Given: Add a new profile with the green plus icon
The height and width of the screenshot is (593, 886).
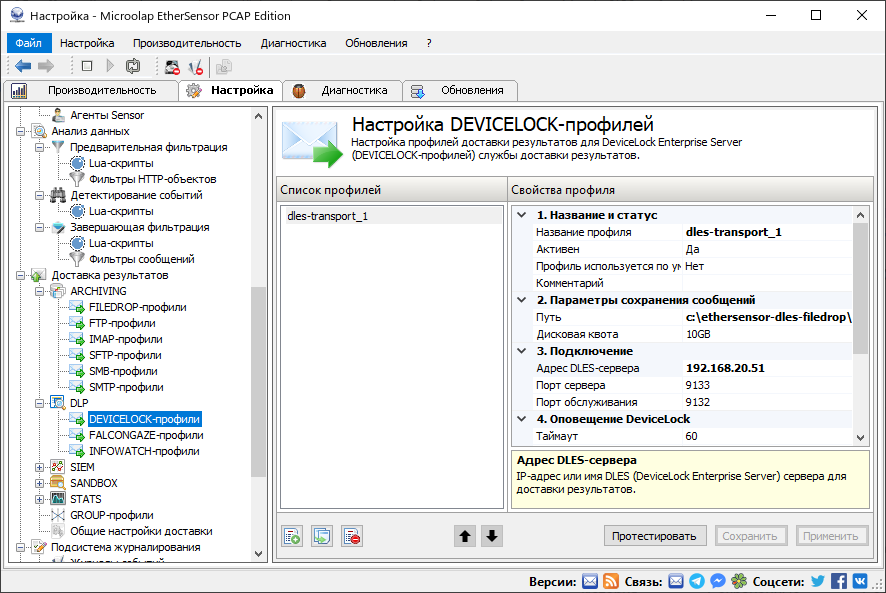Looking at the screenshot, I should pos(291,535).
